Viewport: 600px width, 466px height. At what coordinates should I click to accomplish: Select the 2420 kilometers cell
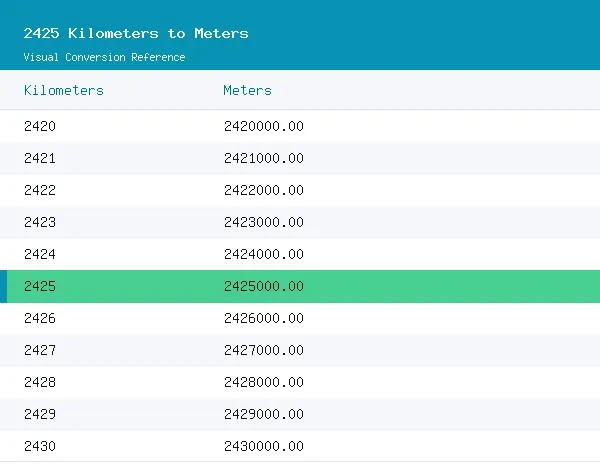40,126
